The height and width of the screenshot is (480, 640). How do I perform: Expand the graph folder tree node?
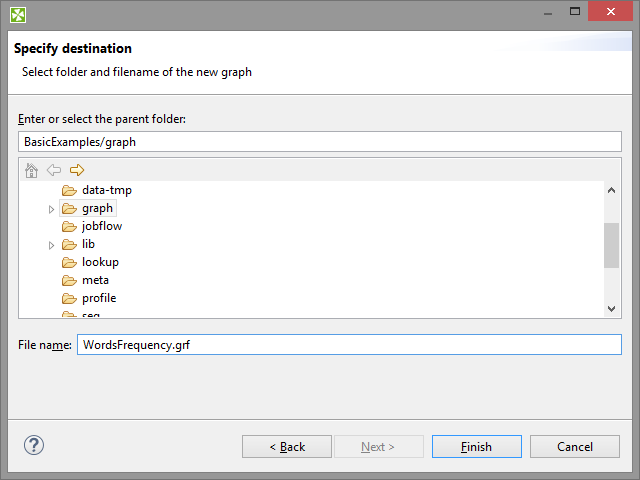pyautogui.click(x=52, y=209)
